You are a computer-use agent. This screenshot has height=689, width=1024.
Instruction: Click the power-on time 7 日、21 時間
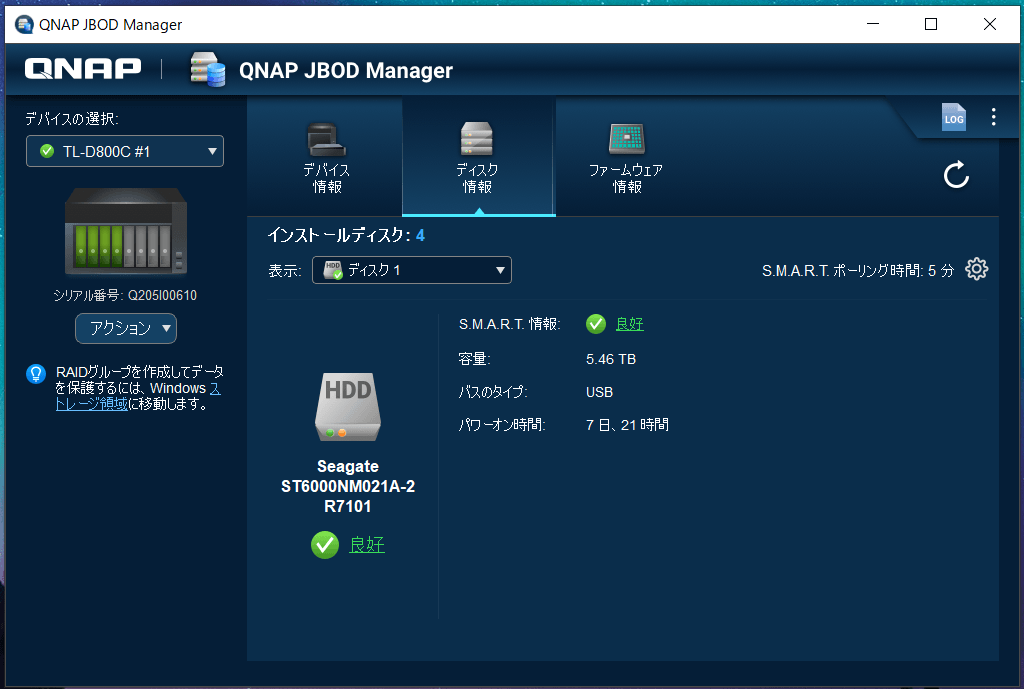point(627,425)
